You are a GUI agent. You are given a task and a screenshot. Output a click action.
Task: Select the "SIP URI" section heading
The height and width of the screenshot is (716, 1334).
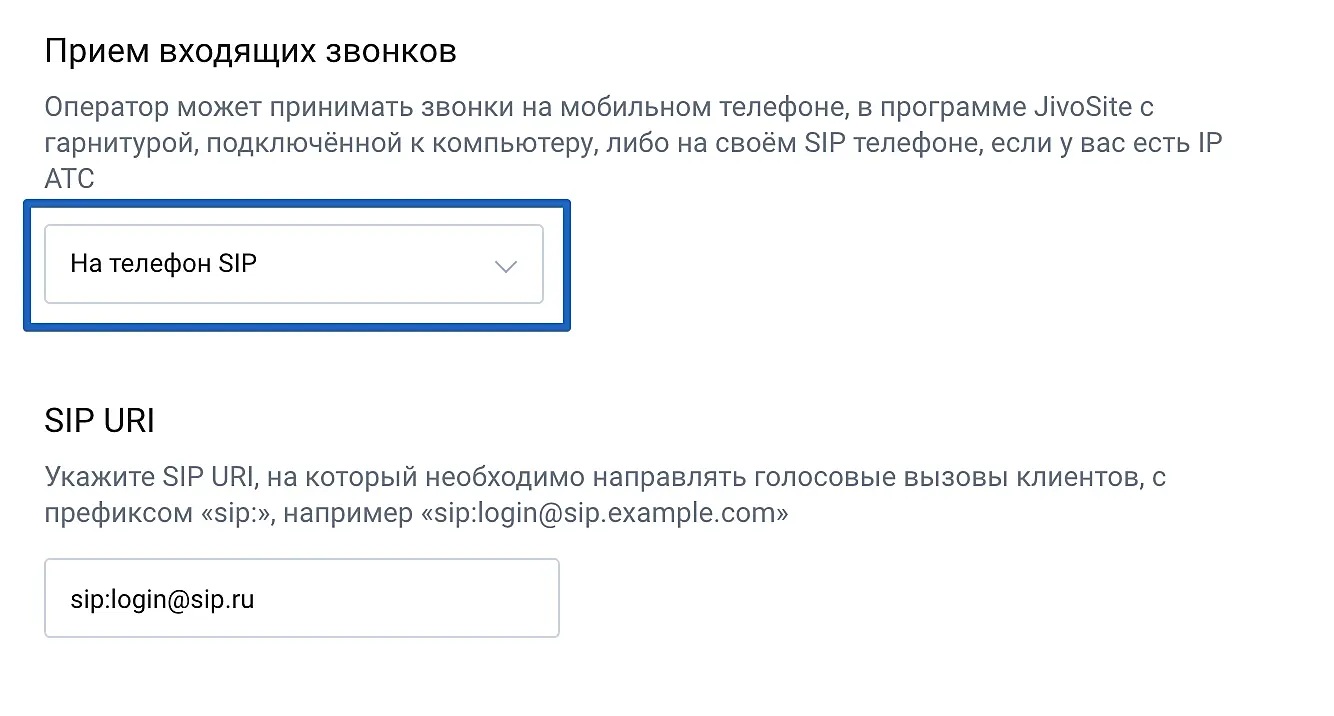tap(100, 421)
